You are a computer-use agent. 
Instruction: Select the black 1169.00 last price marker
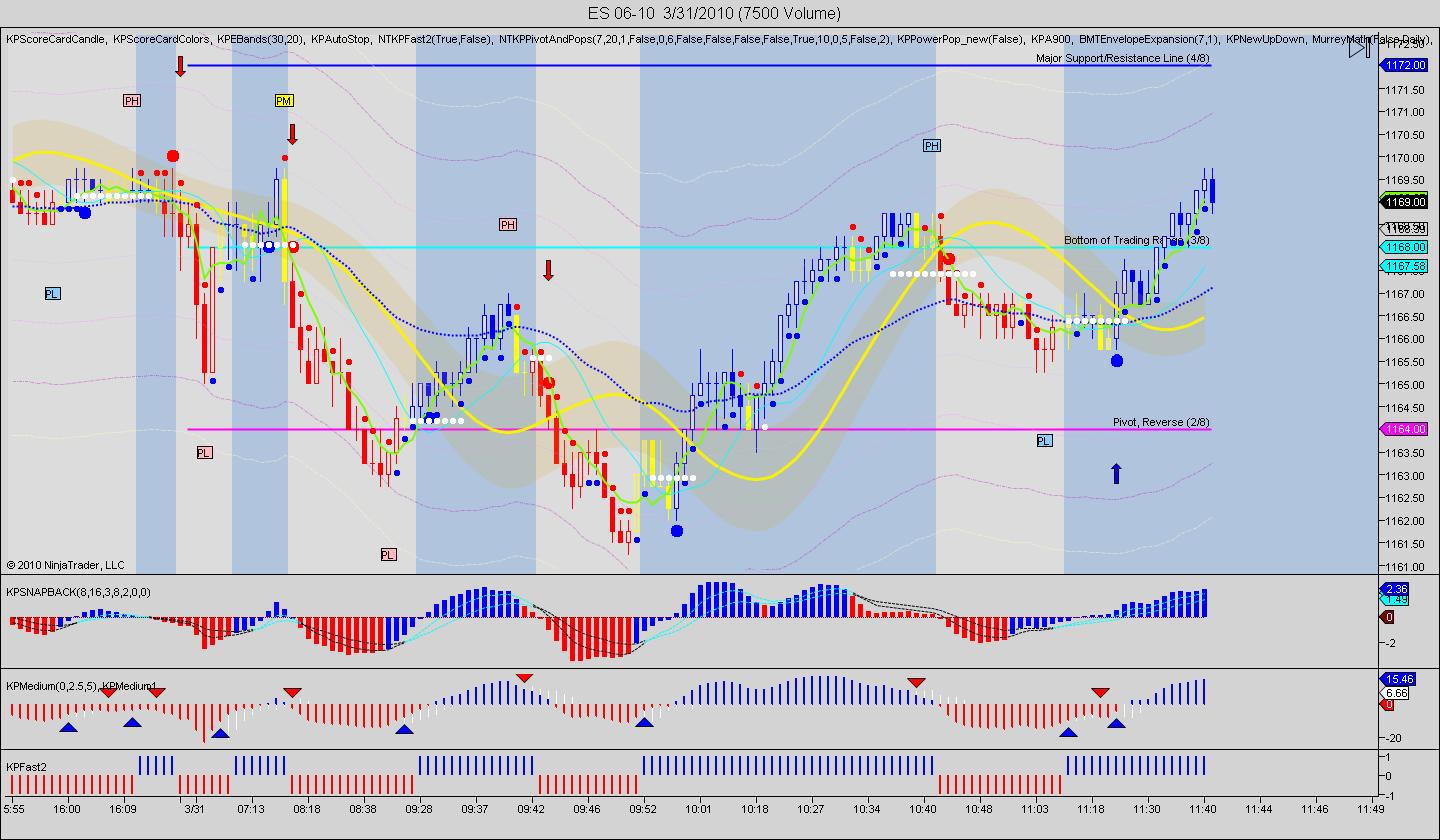pos(1405,202)
